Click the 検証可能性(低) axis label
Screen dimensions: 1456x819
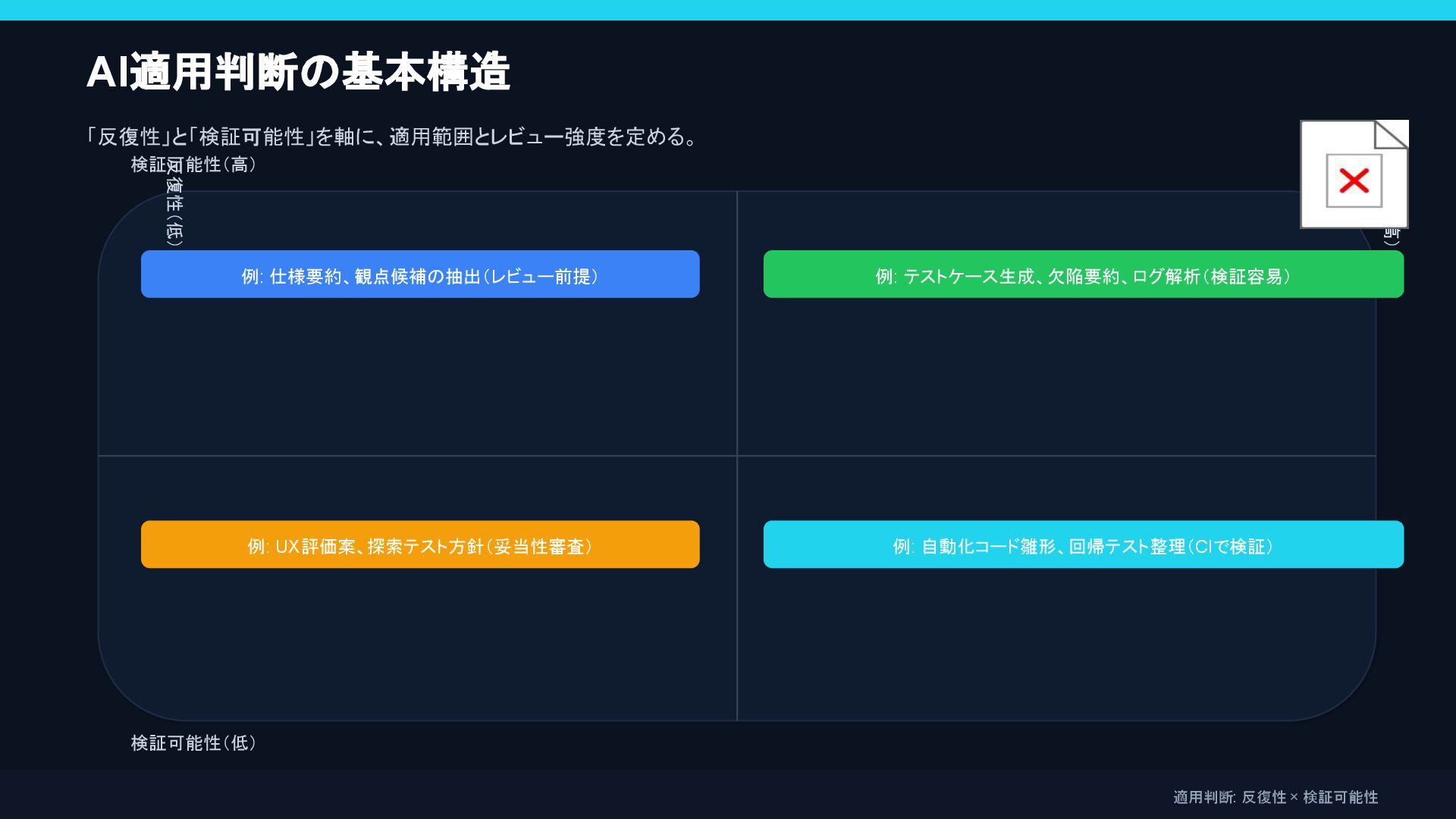pos(193,743)
